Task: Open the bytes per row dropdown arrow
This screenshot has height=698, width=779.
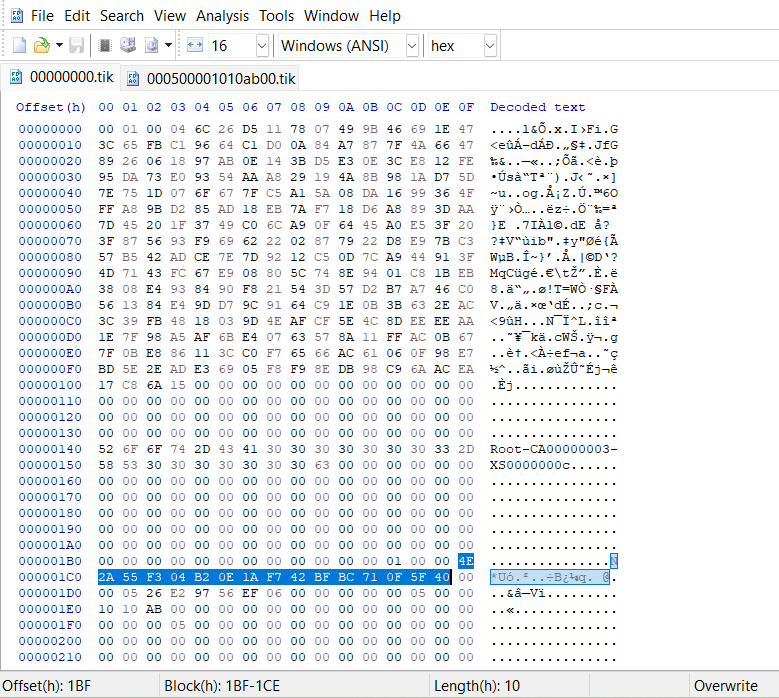Action: tap(262, 46)
